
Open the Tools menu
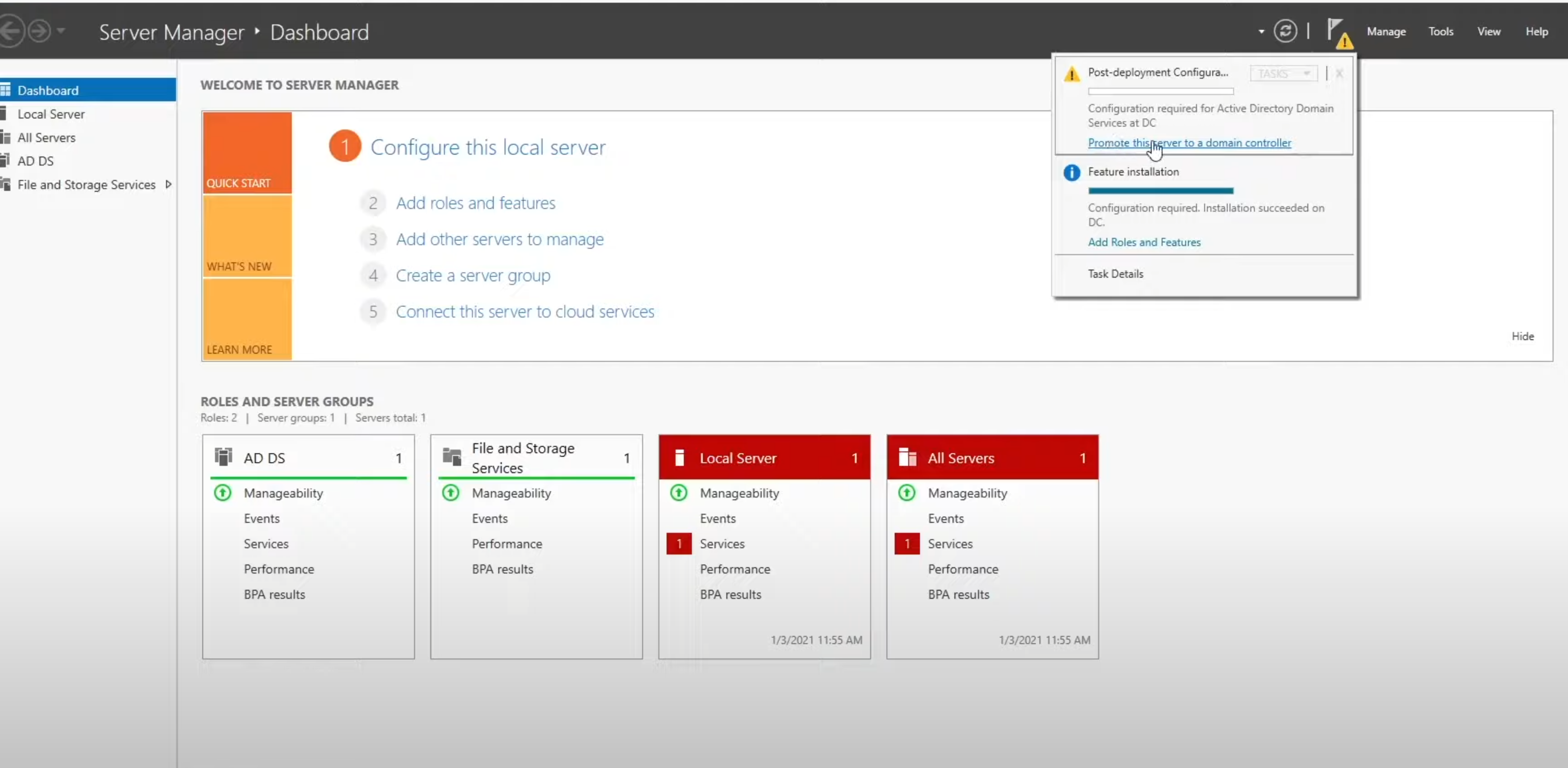tap(1441, 32)
